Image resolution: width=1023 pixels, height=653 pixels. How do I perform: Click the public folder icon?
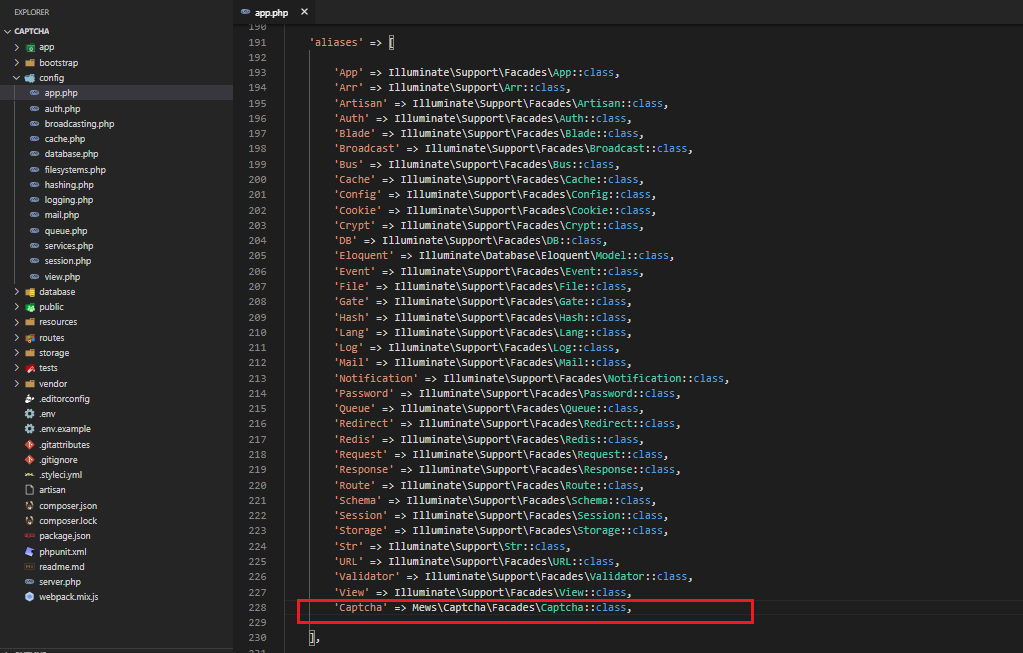[30, 307]
